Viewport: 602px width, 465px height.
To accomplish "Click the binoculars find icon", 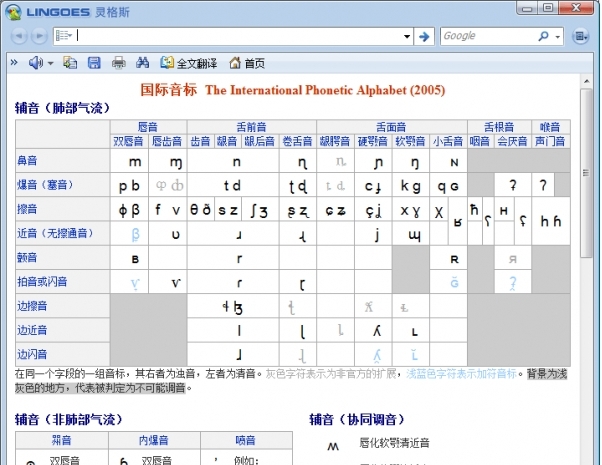I will pos(142,63).
